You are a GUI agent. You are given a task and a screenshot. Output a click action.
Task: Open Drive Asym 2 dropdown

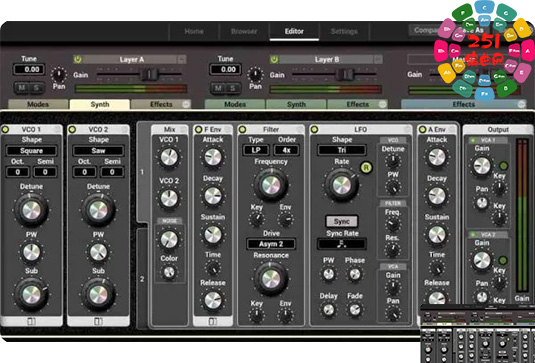(271, 244)
